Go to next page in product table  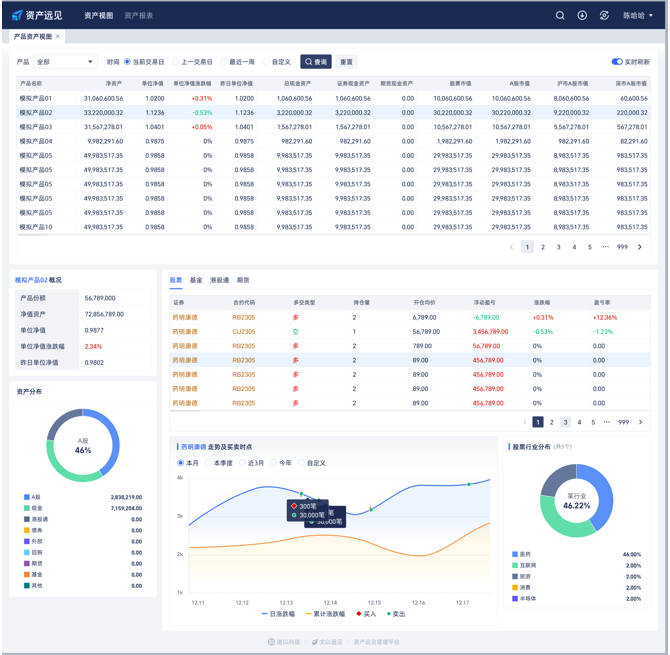(640, 247)
